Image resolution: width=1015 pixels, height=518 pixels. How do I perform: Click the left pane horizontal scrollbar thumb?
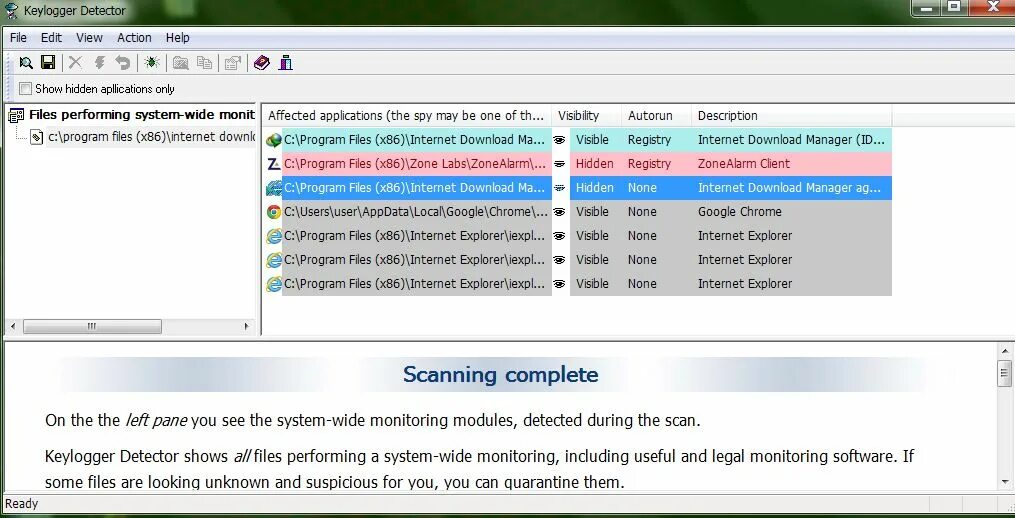pyautogui.click(x=92, y=326)
